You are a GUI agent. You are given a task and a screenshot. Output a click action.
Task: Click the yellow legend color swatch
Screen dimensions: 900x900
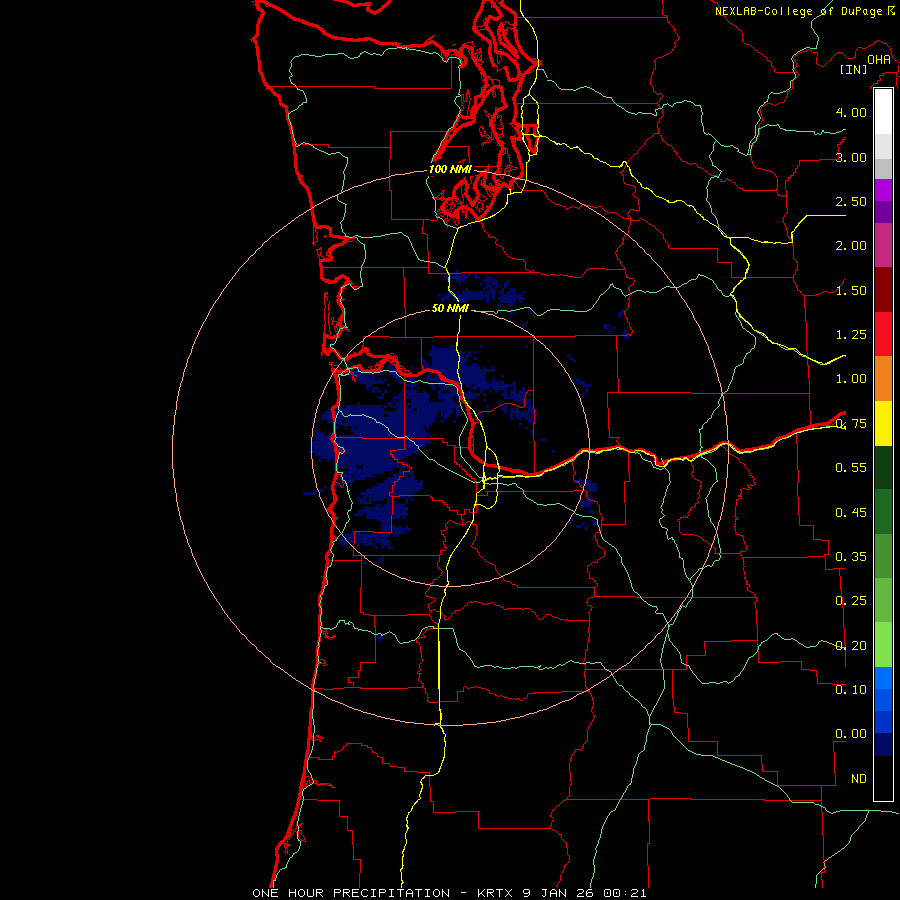pyautogui.click(x=883, y=423)
